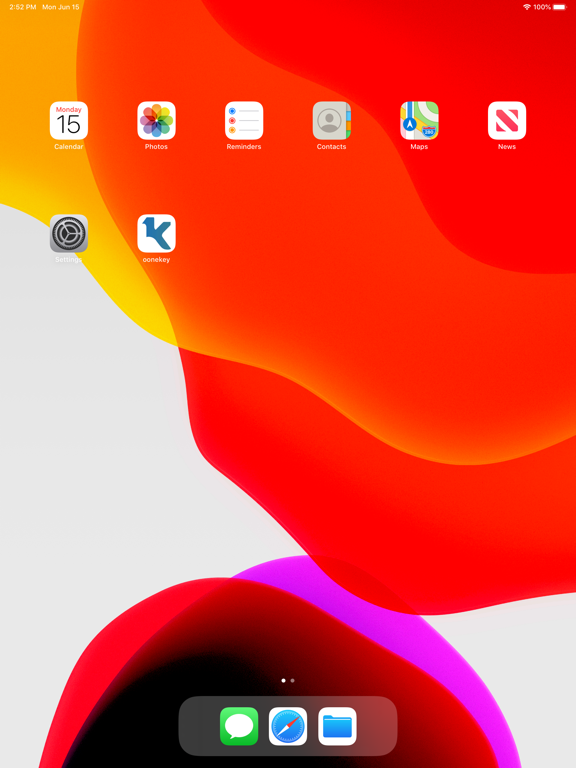Tap the Wi-Fi status icon
576x768 pixels.
click(527, 7)
